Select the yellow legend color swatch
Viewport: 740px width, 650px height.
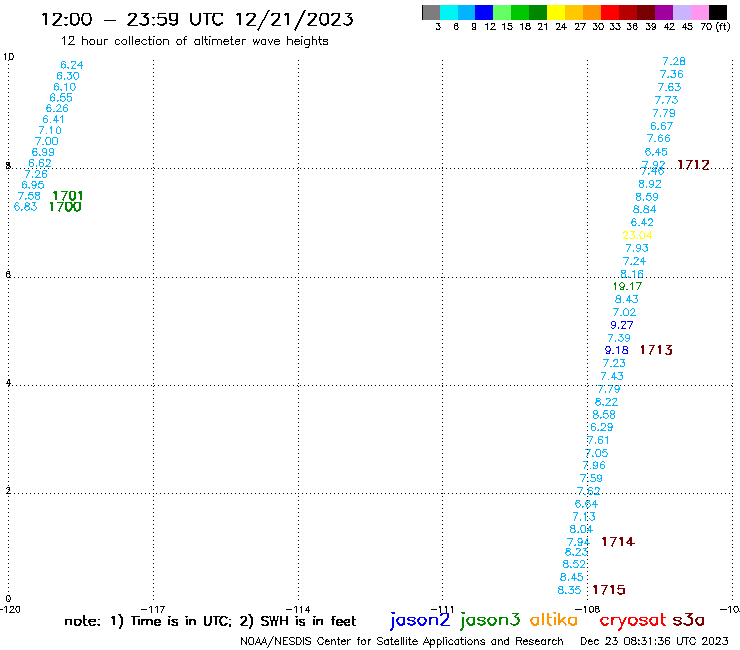555,12
